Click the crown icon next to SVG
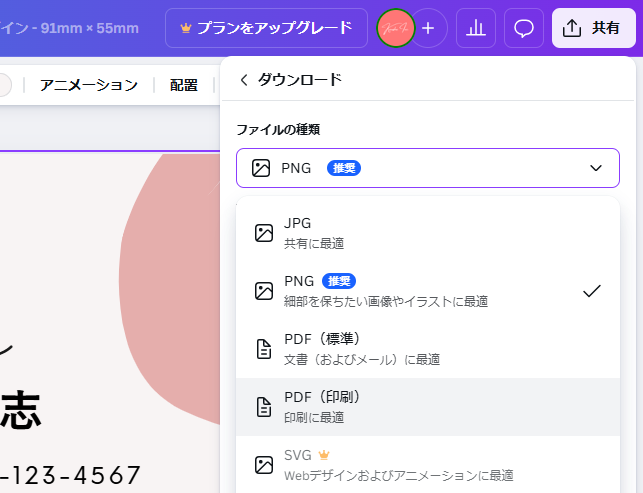The width and height of the screenshot is (643, 493). (x=323, y=455)
